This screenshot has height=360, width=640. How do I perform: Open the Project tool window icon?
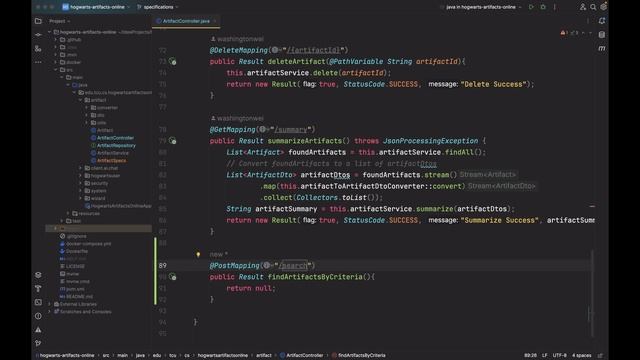(x=38, y=21)
